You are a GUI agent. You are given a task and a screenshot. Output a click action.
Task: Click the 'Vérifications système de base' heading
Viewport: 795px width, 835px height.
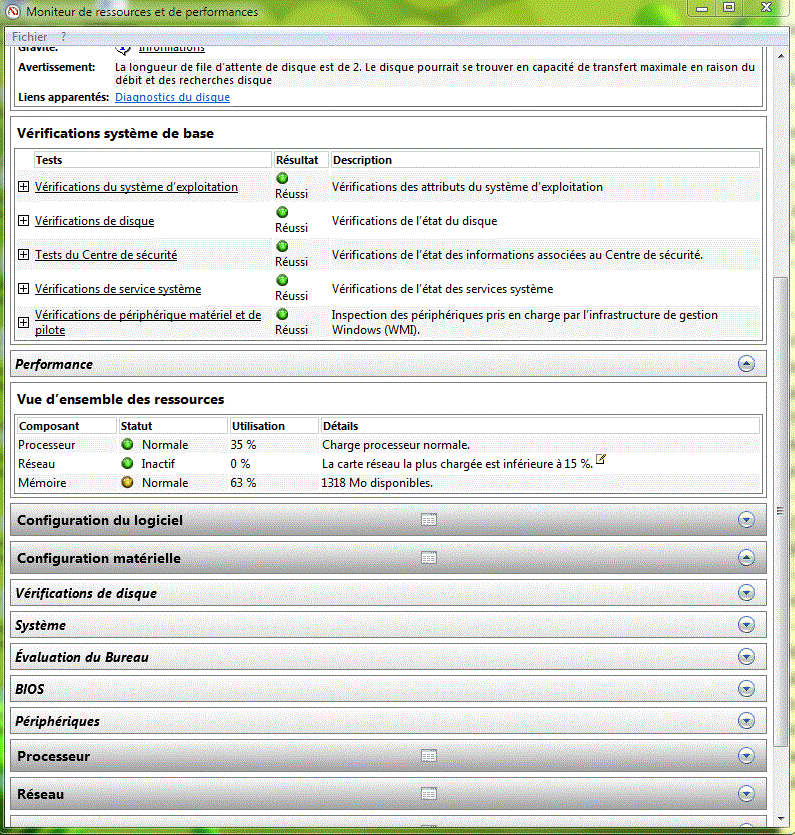(115, 133)
